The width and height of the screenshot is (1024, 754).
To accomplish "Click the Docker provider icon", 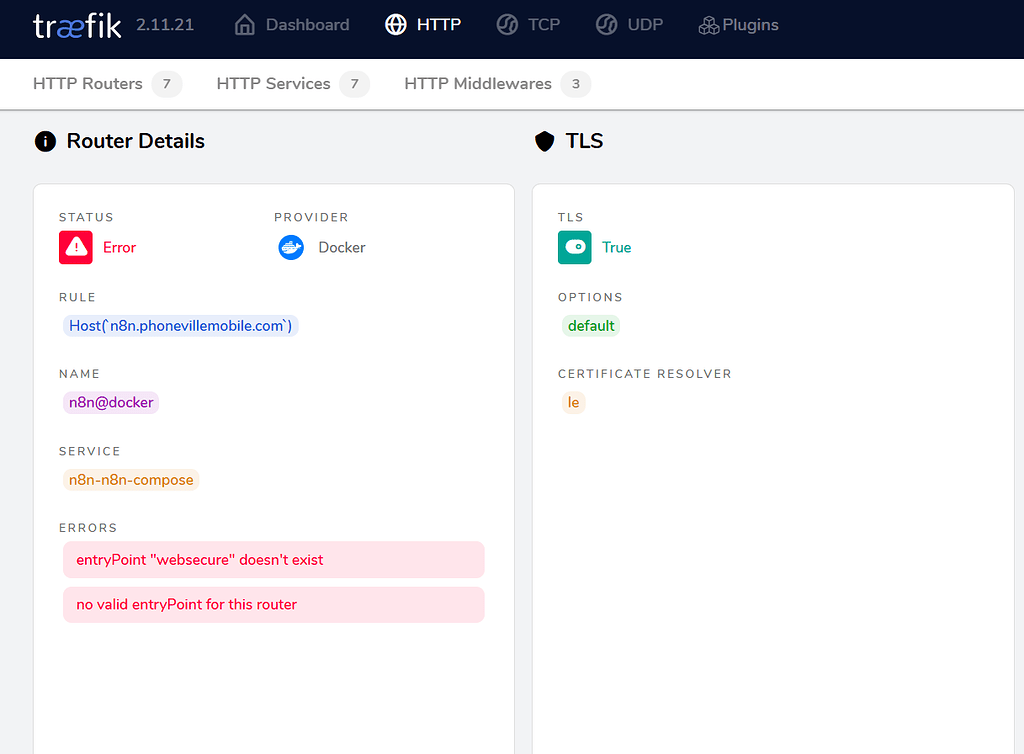I will click(x=290, y=247).
